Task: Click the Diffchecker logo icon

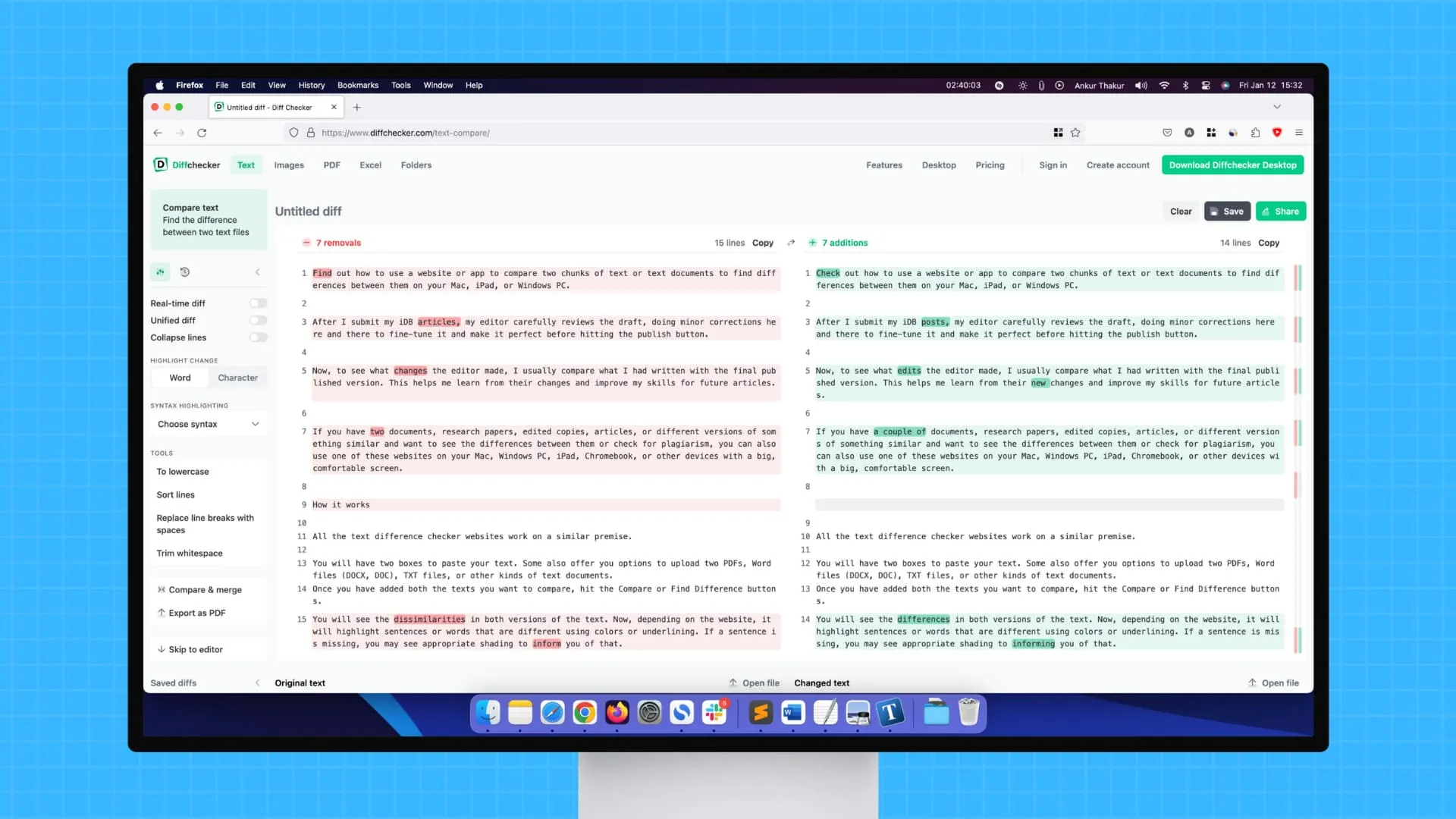Action: (161, 164)
